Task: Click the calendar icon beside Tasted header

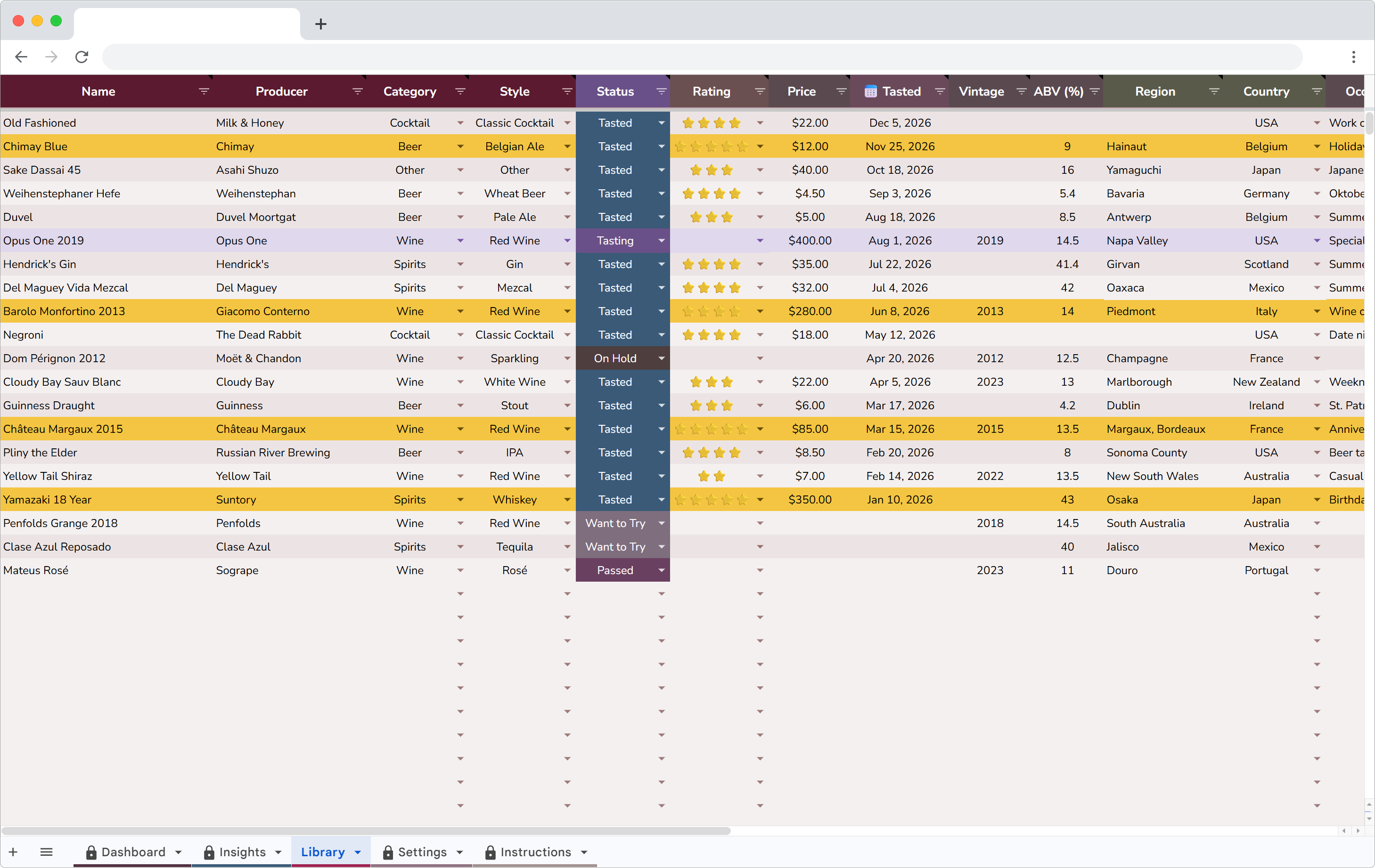Action: pyautogui.click(x=870, y=92)
